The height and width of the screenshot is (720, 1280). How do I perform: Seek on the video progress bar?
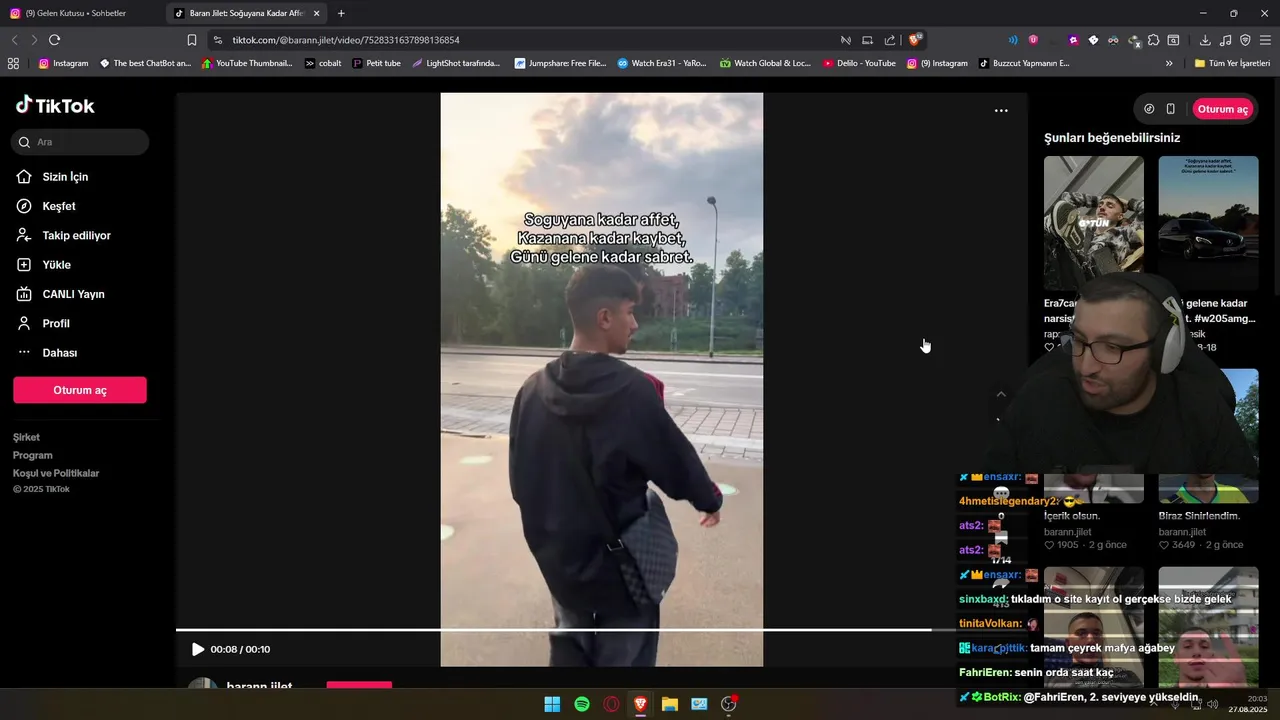click(x=601, y=630)
